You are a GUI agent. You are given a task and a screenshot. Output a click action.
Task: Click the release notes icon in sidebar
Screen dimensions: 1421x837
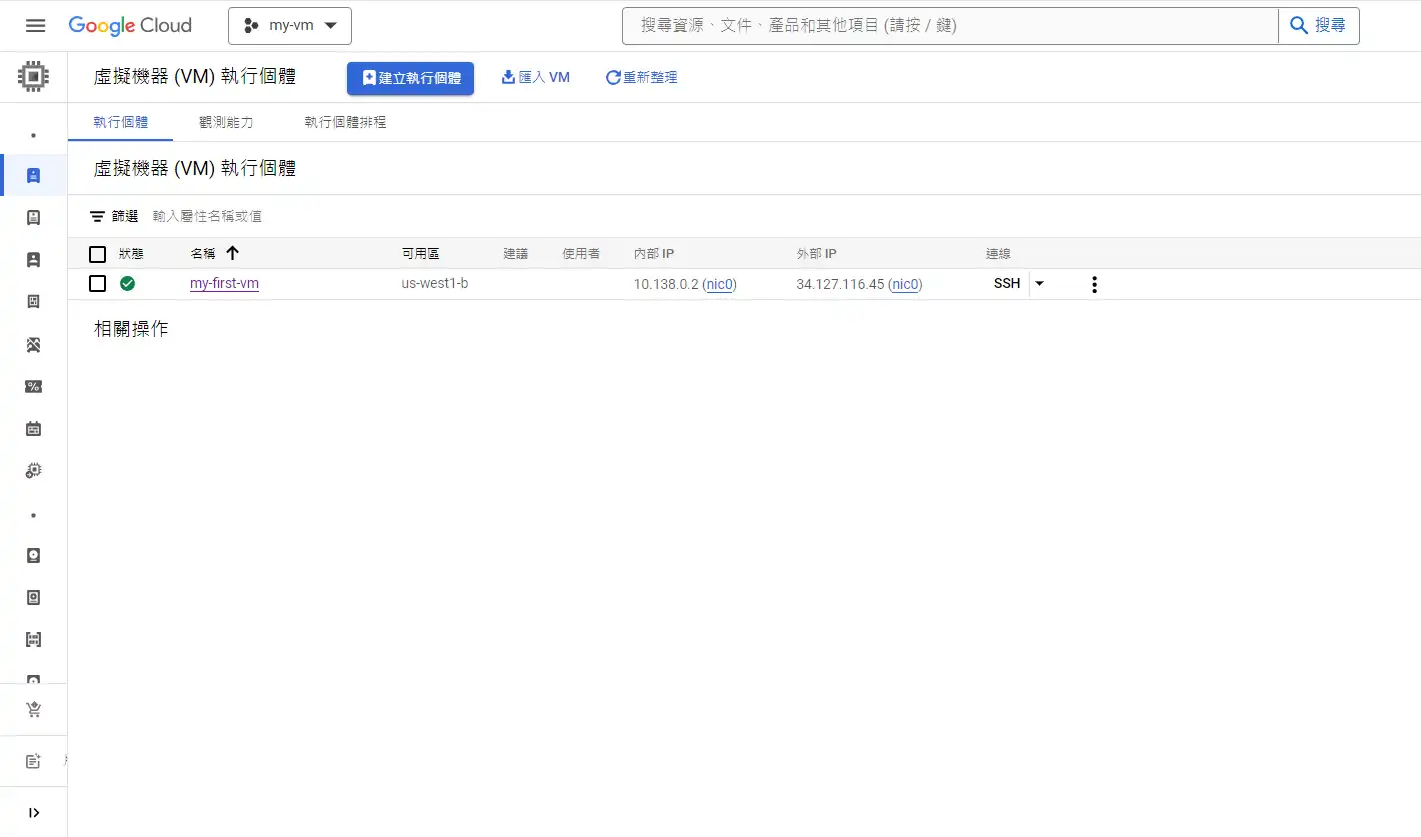[33, 762]
